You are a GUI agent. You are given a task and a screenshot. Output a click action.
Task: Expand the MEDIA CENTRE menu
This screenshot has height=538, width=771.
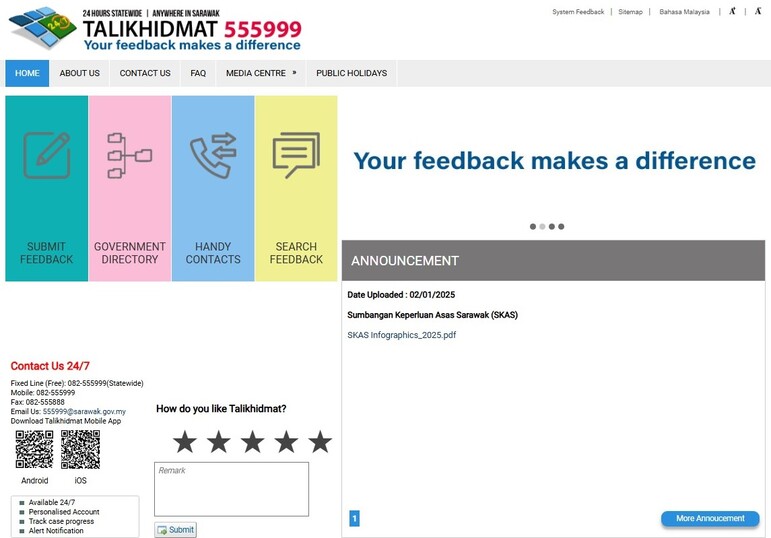261,73
